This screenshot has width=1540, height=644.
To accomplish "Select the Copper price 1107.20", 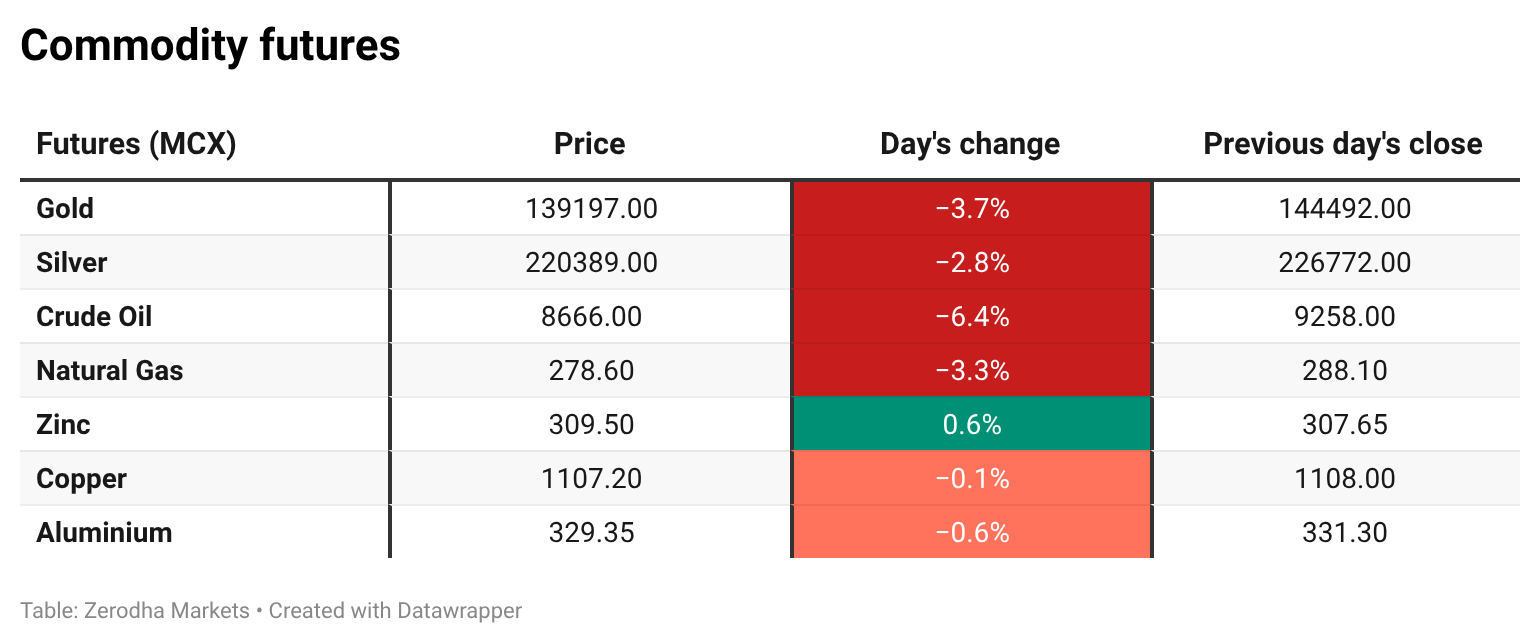I will pyautogui.click(x=591, y=479).
